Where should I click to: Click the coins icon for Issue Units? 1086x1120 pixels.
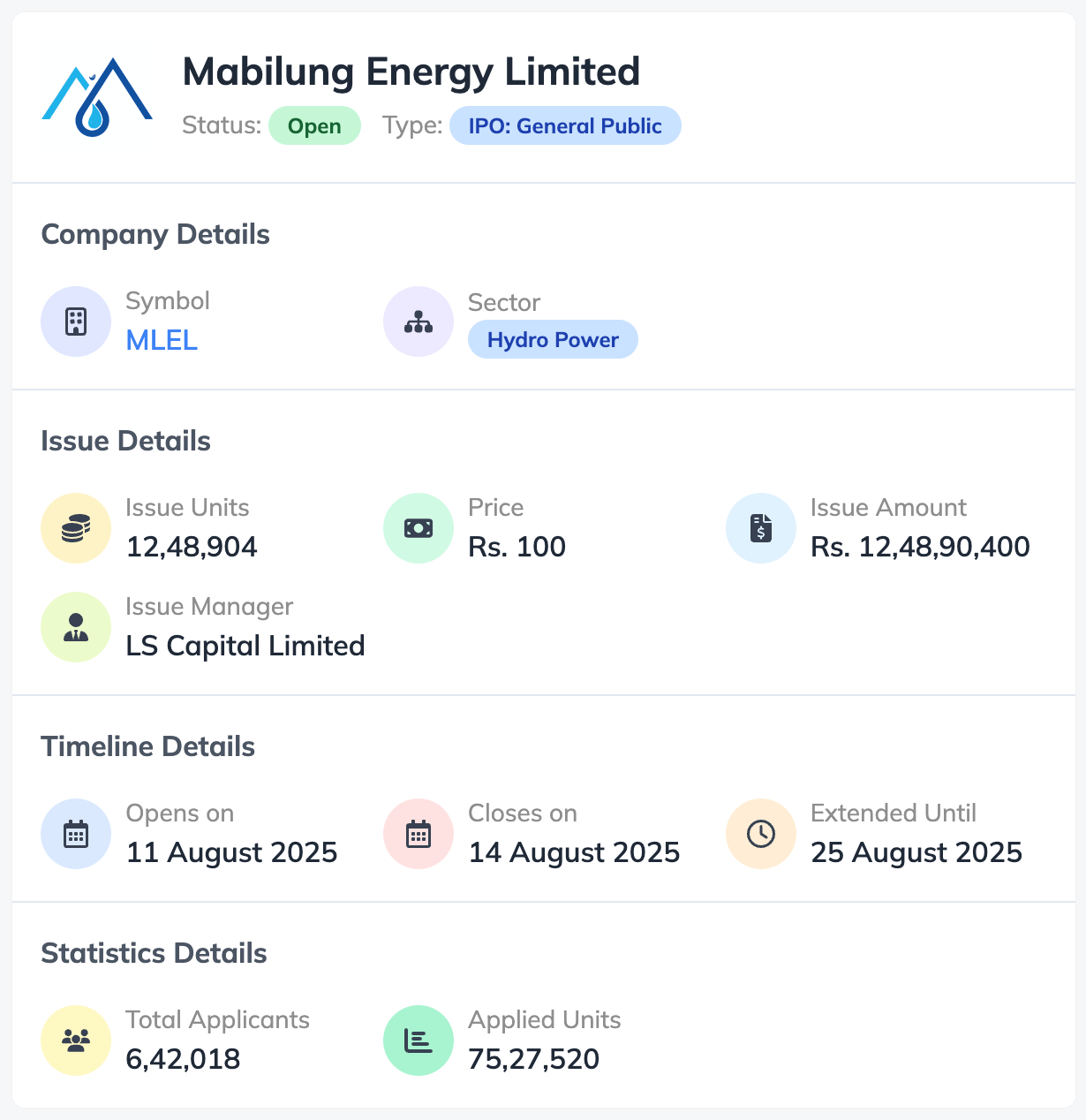point(76,528)
